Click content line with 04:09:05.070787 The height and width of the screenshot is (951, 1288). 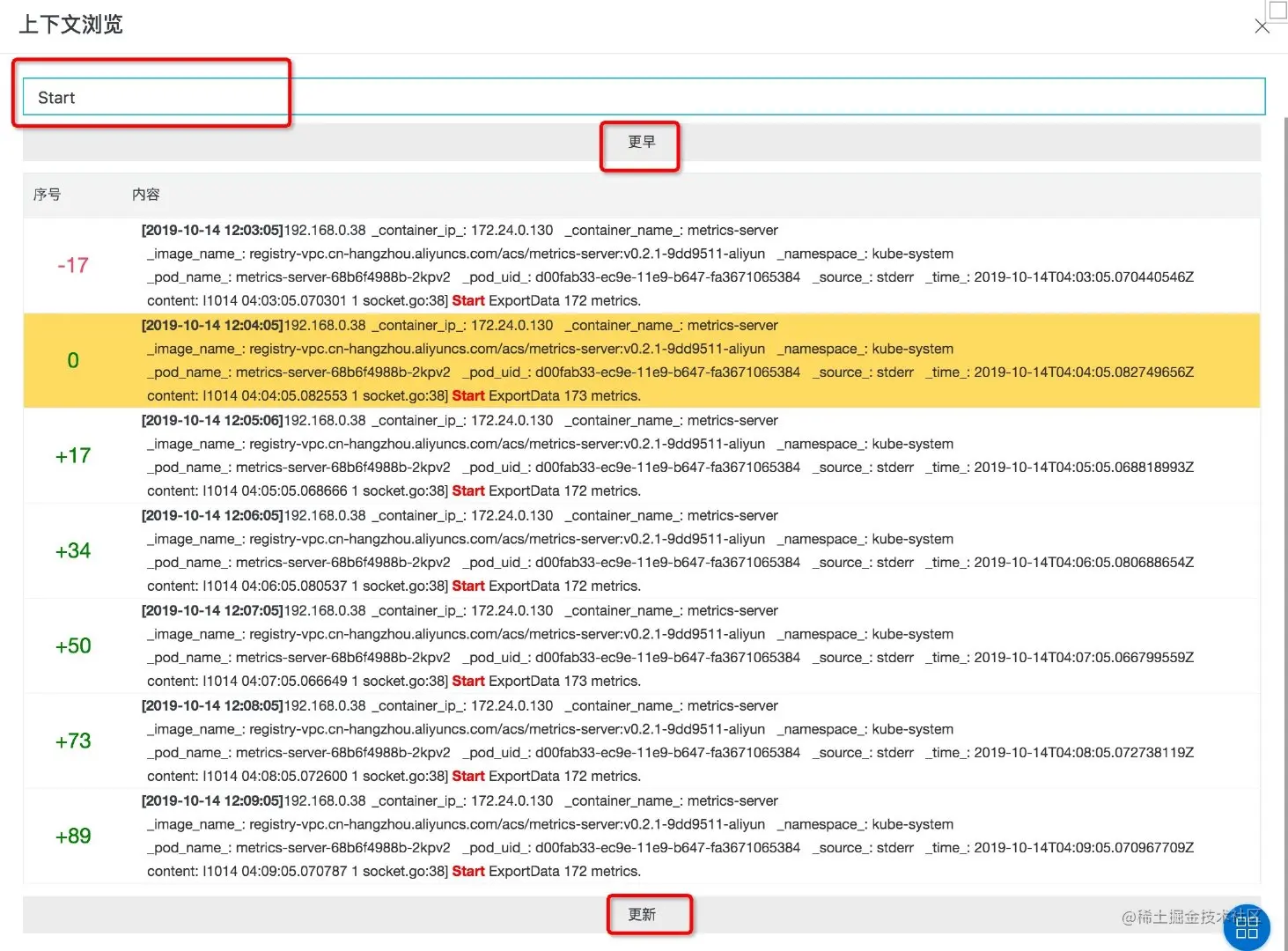tap(394, 871)
